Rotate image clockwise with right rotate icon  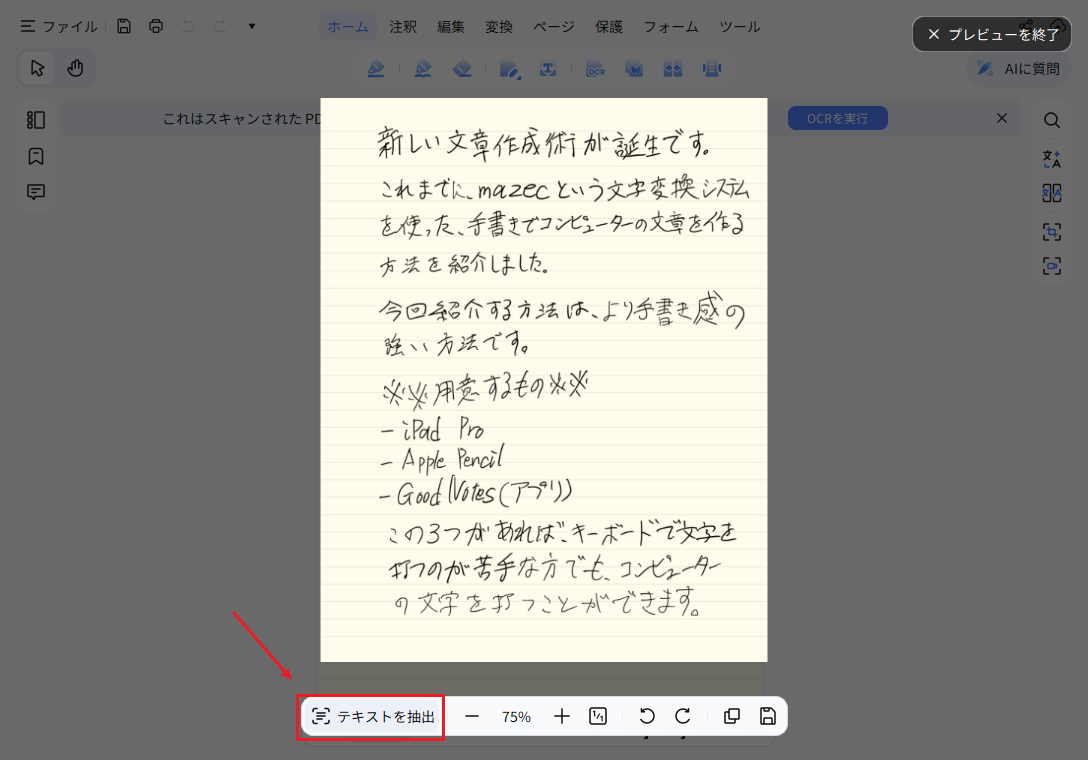coord(683,716)
